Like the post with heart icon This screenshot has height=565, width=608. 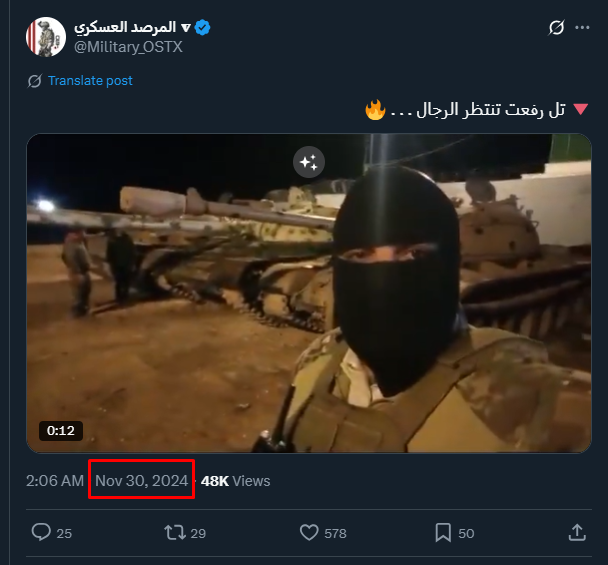[x=309, y=532]
